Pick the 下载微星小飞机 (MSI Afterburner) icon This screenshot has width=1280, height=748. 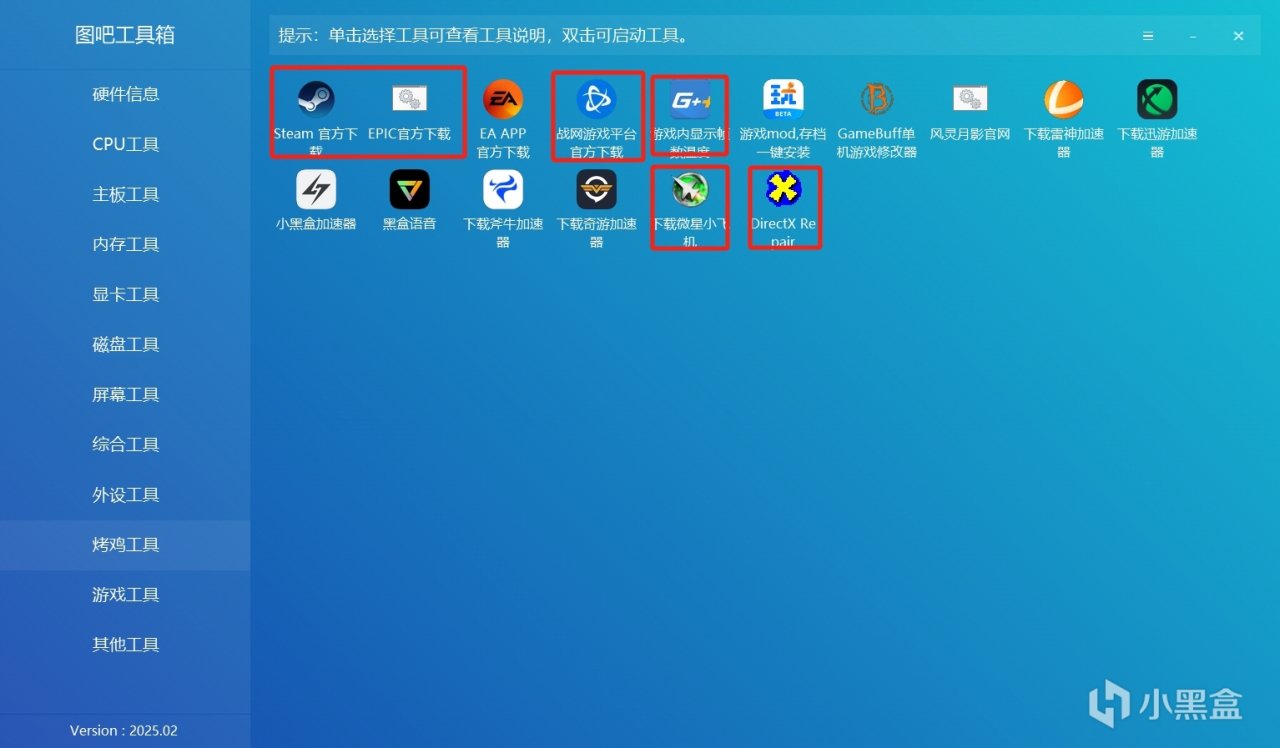pyautogui.click(x=690, y=189)
